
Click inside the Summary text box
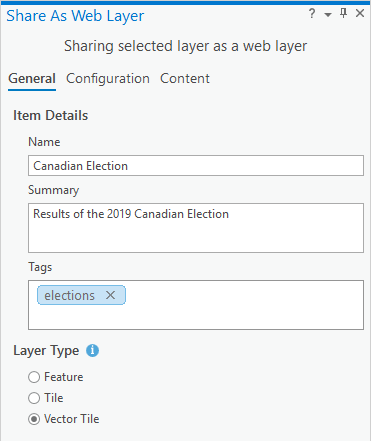coord(196,228)
